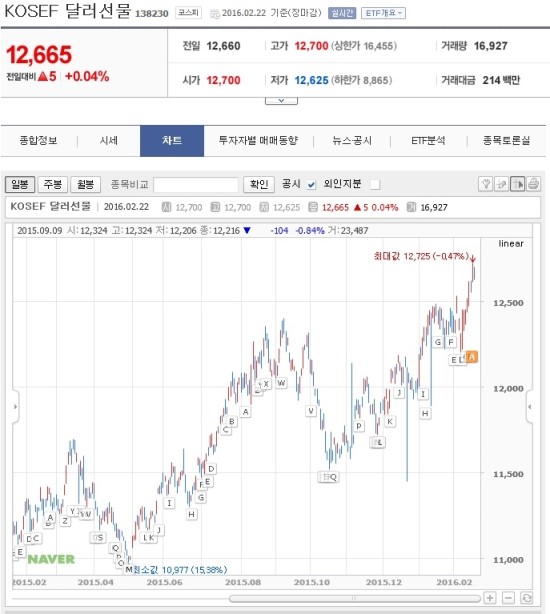
Task: Click the 2015.10 axis label
Action: point(312,582)
